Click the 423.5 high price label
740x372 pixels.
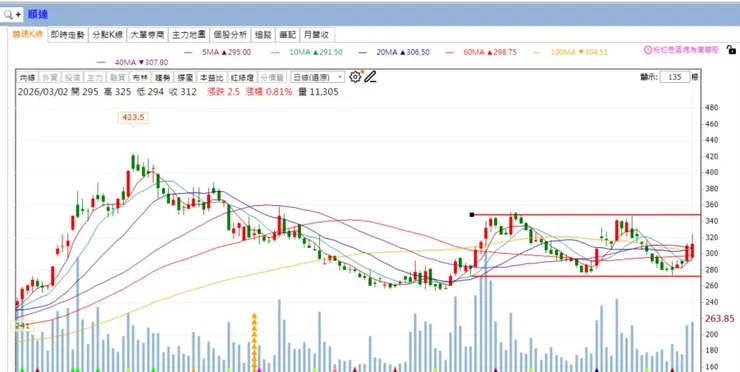133,117
